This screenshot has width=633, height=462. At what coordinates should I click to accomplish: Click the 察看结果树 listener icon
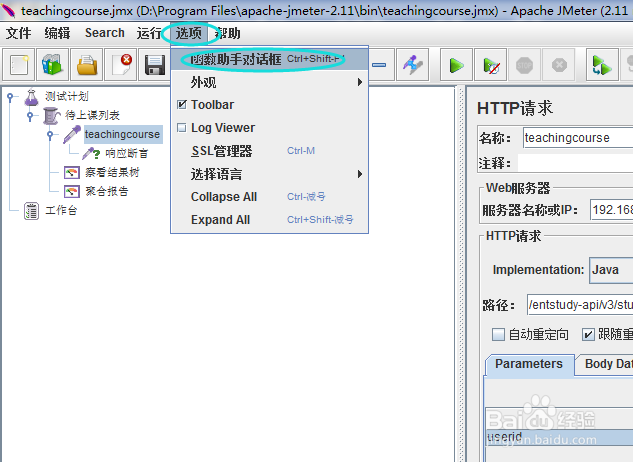coord(72,173)
